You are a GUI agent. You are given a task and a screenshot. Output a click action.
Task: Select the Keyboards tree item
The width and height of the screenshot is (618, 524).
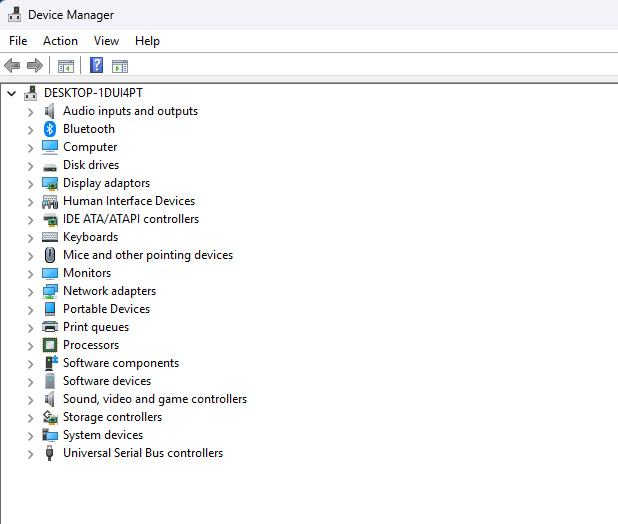coord(90,237)
